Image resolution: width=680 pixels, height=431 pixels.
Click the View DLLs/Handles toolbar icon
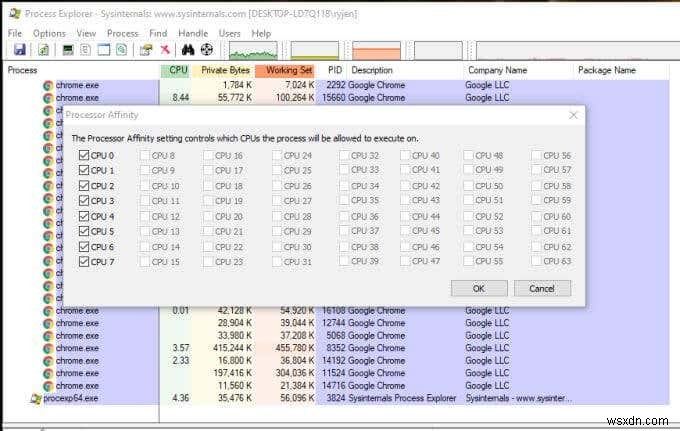point(122,49)
